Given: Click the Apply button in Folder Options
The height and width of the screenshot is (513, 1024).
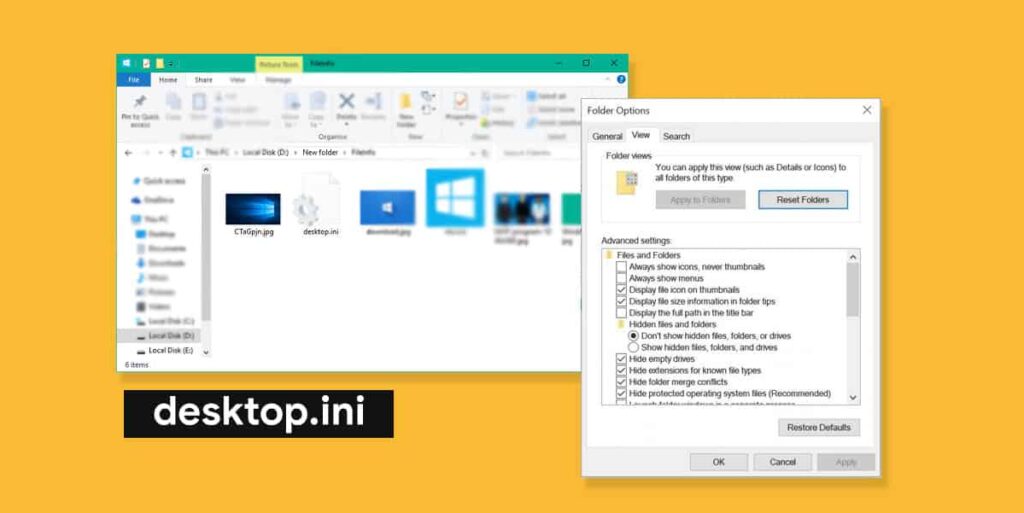Looking at the screenshot, I should pos(846,462).
